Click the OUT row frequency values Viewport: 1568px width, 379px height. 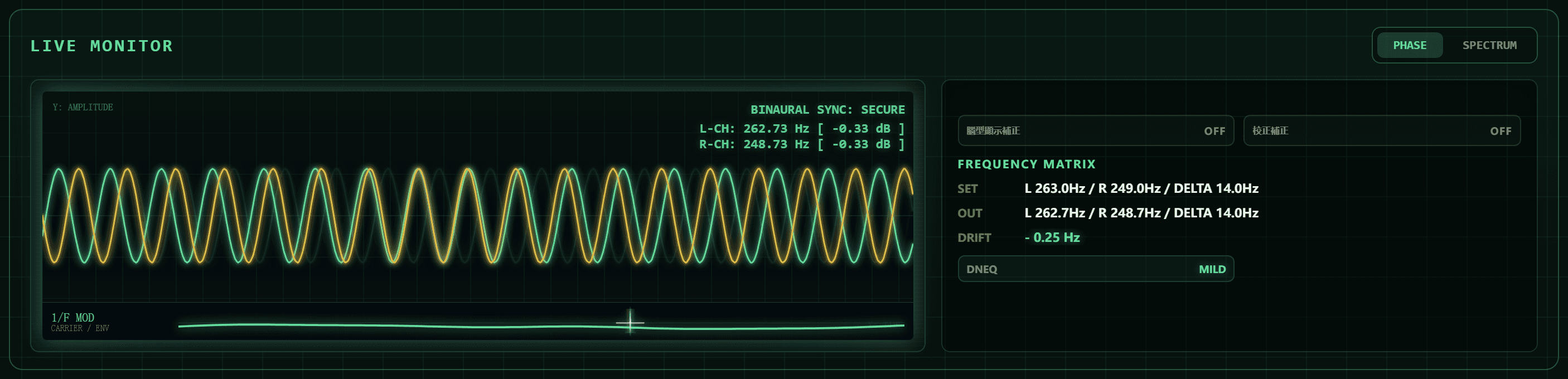coord(1141,213)
